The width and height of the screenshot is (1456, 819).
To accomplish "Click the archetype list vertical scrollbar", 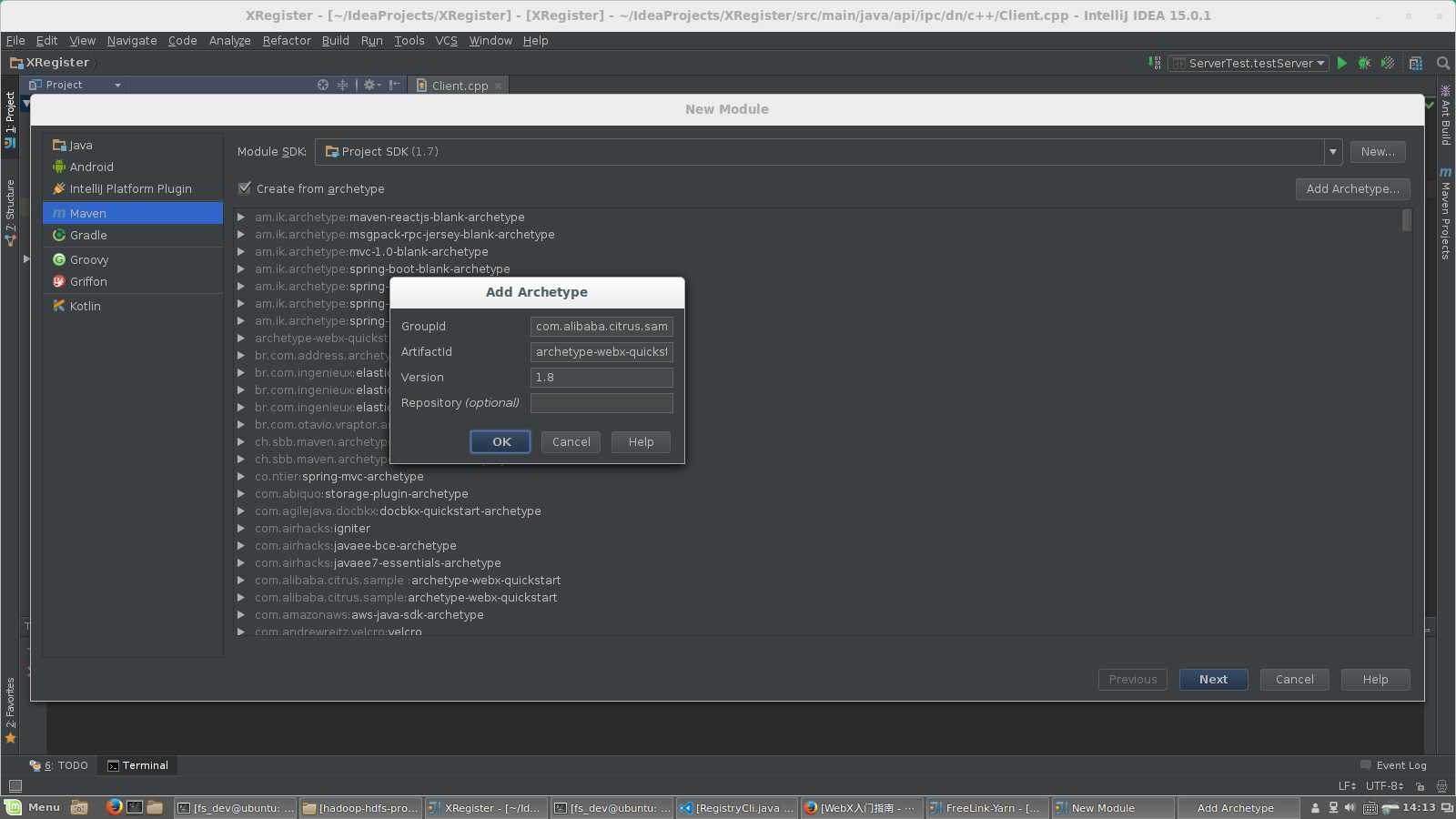I will click(x=1407, y=220).
